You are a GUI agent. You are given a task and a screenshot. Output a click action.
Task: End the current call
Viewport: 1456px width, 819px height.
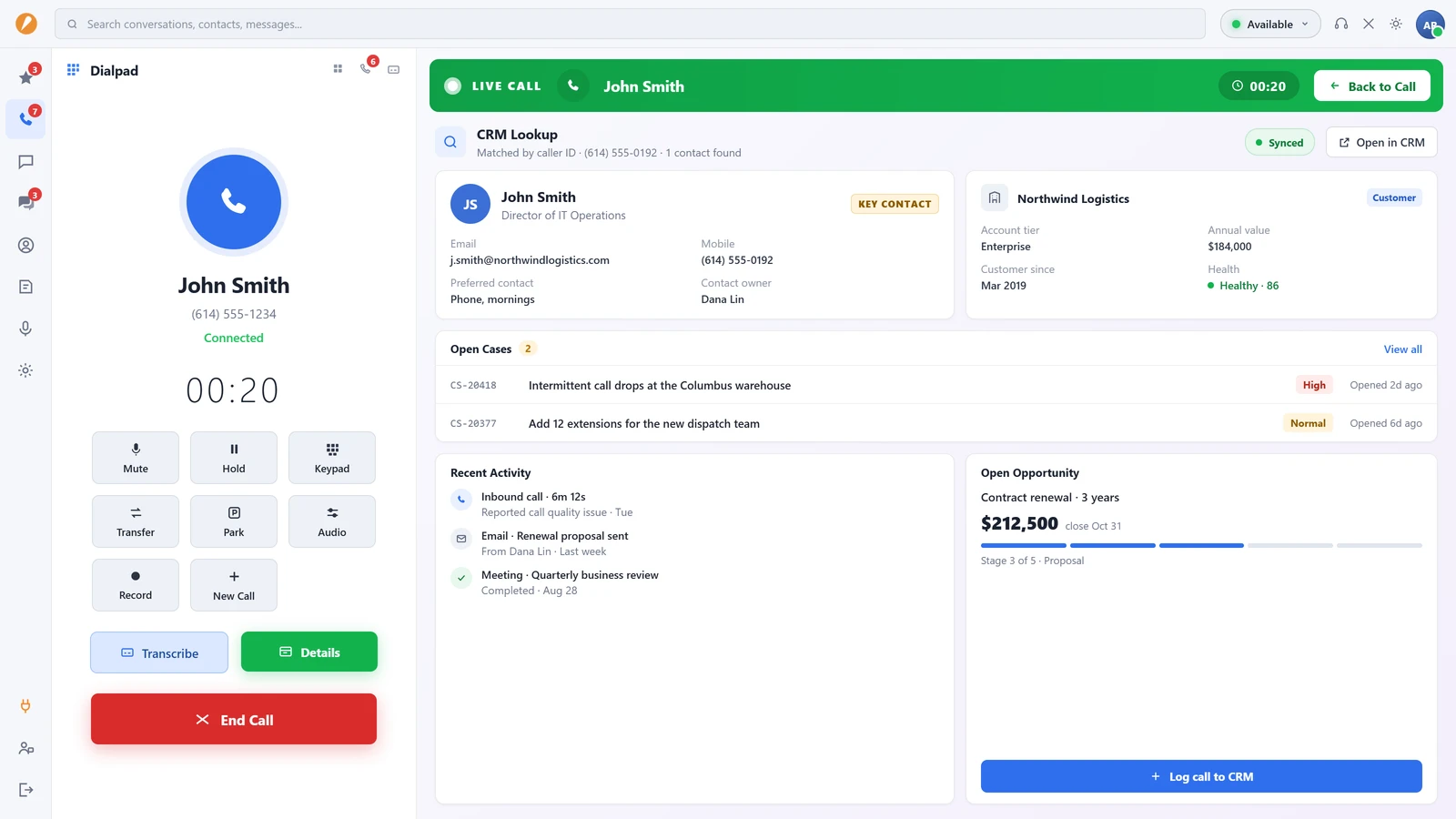pyautogui.click(x=234, y=719)
